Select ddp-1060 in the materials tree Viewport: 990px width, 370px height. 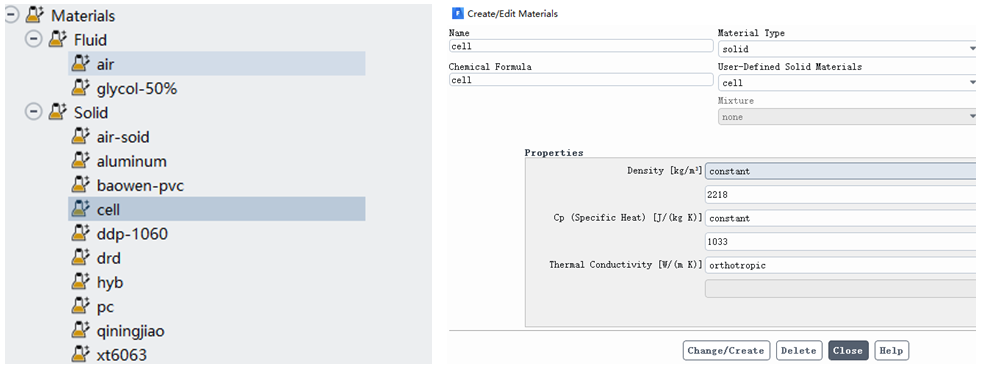point(132,234)
